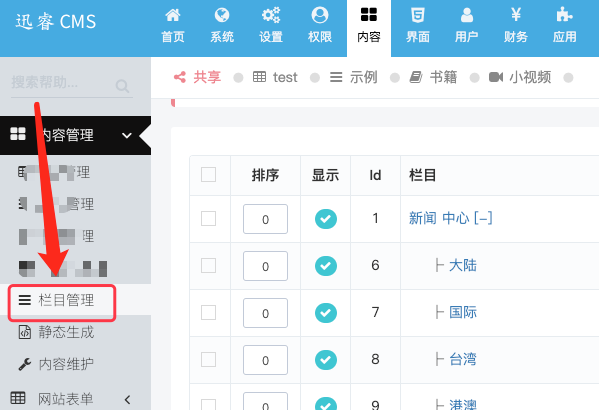Switch to the 书籍 tab

pyautogui.click(x=433, y=78)
